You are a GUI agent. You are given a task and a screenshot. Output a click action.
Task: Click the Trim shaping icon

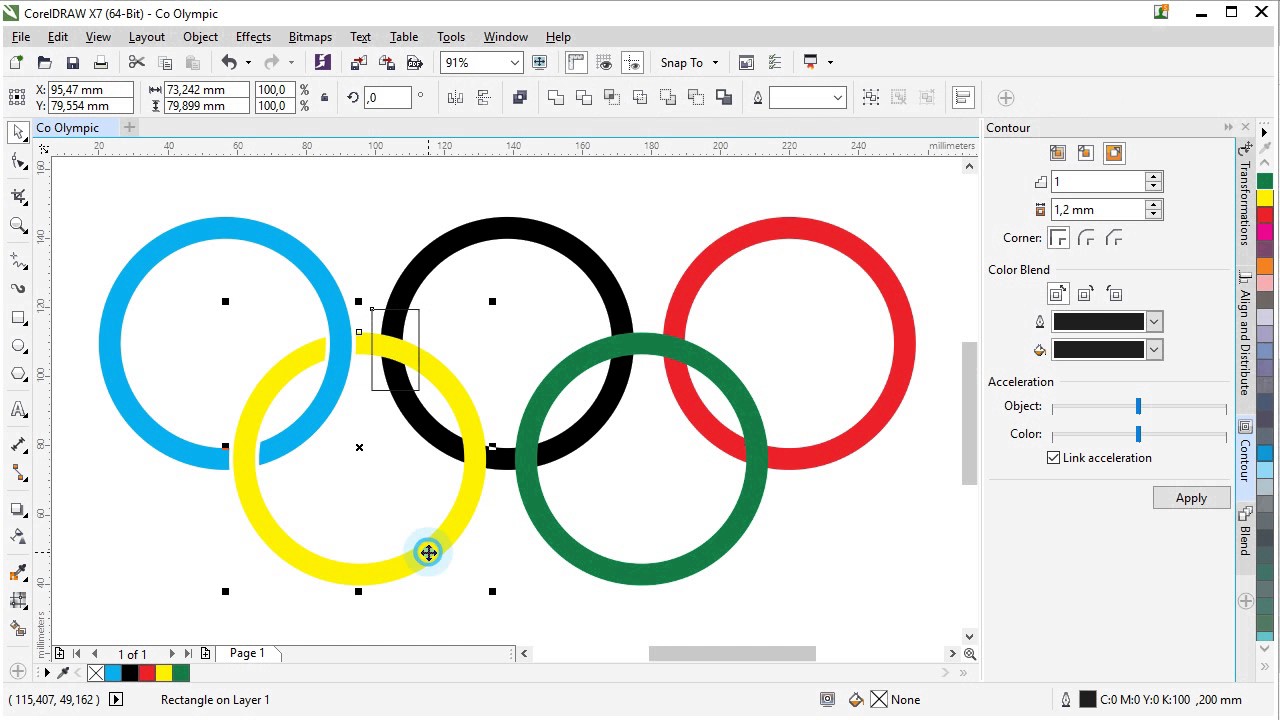click(584, 97)
